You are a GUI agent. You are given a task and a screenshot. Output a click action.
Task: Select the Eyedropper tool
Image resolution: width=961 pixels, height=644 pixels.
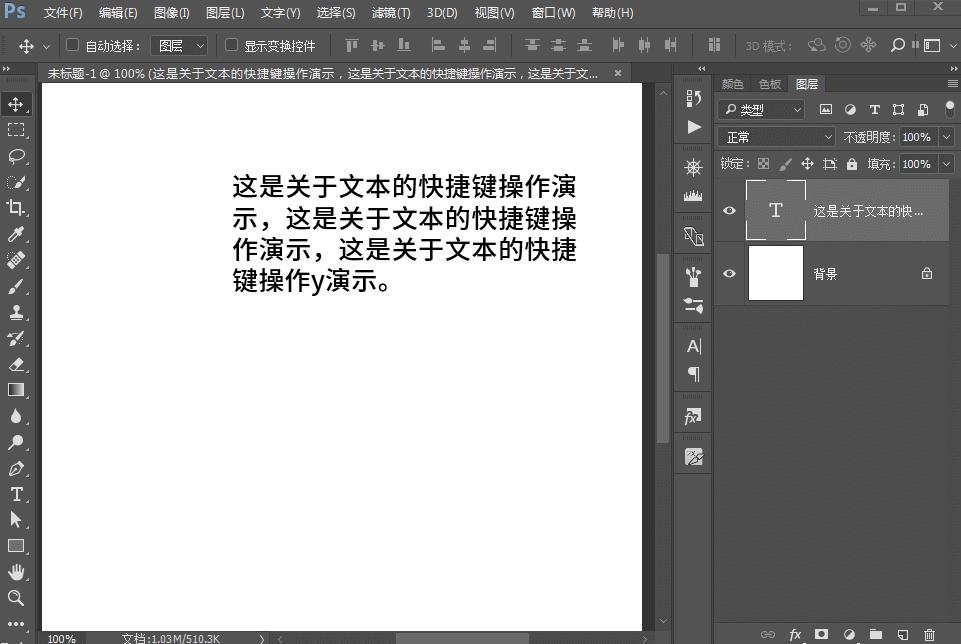(x=16, y=234)
